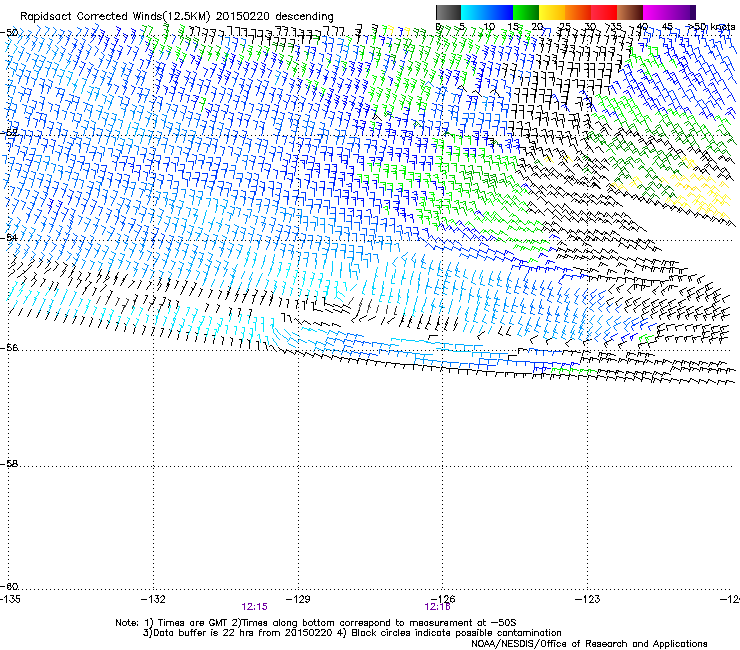
Task: Click the NOAA/NESDIS credit text
Action: pos(589,644)
